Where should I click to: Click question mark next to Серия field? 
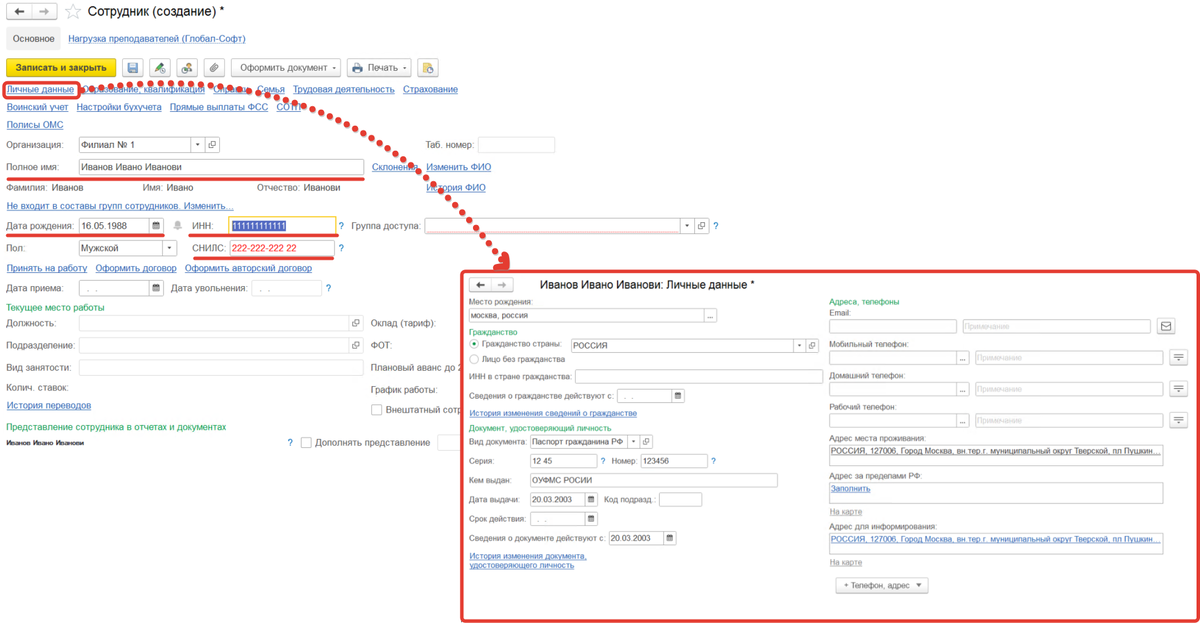603,461
